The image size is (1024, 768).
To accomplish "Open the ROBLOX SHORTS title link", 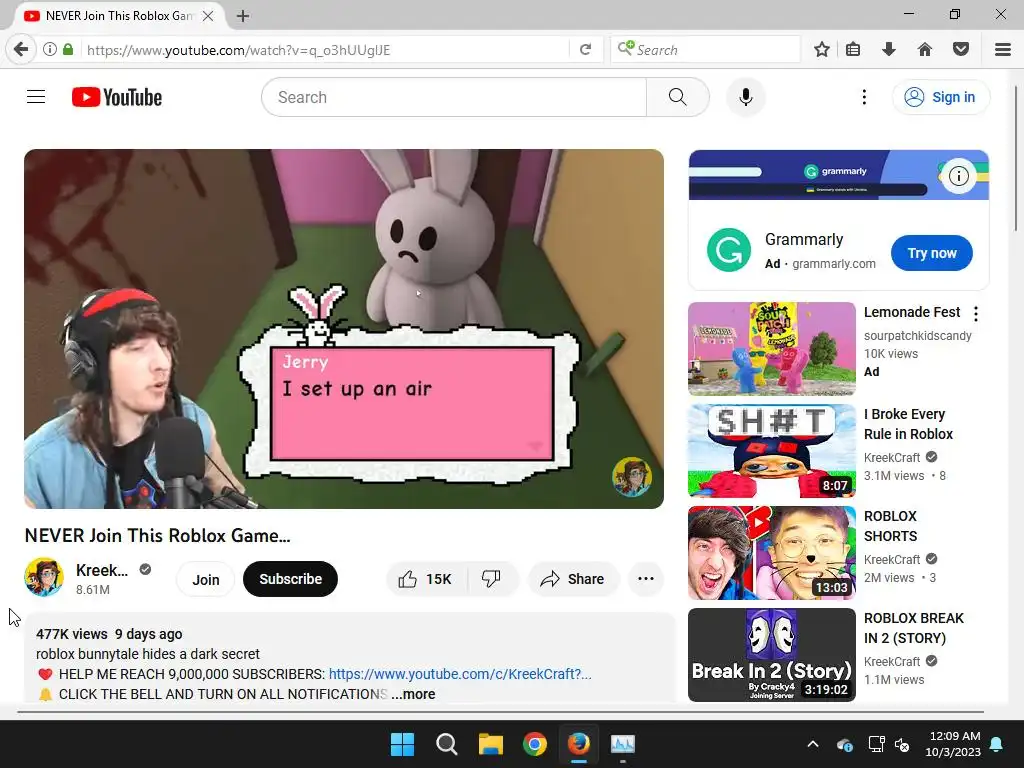I will coord(891,526).
